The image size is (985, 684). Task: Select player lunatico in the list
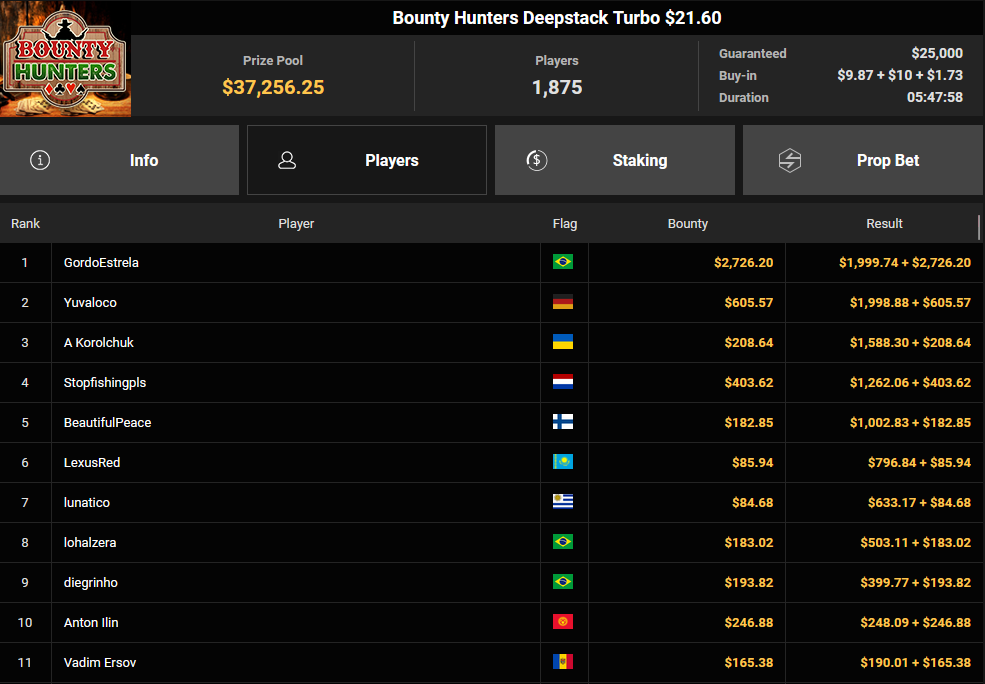pos(87,502)
